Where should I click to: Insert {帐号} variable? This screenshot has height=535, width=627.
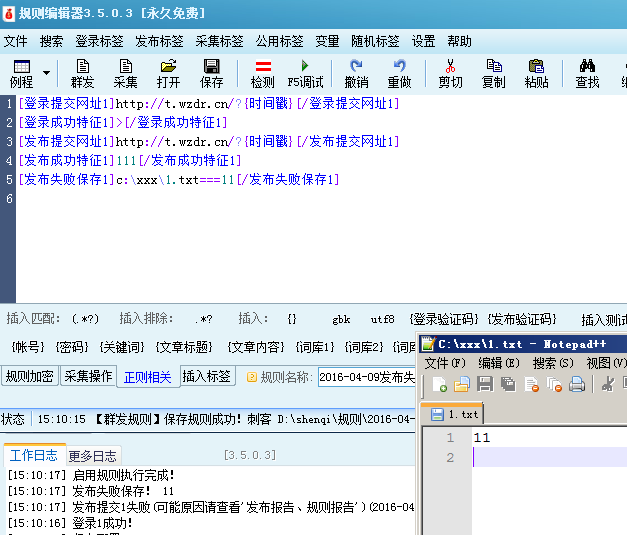pos(28,347)
